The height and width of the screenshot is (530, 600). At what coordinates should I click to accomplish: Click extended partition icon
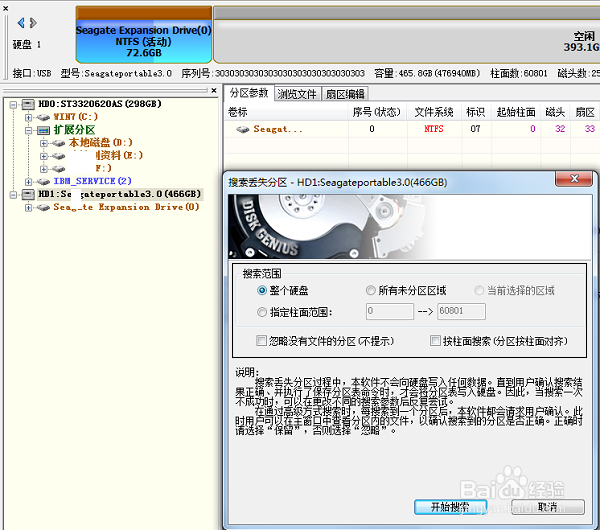coord(43,130)
